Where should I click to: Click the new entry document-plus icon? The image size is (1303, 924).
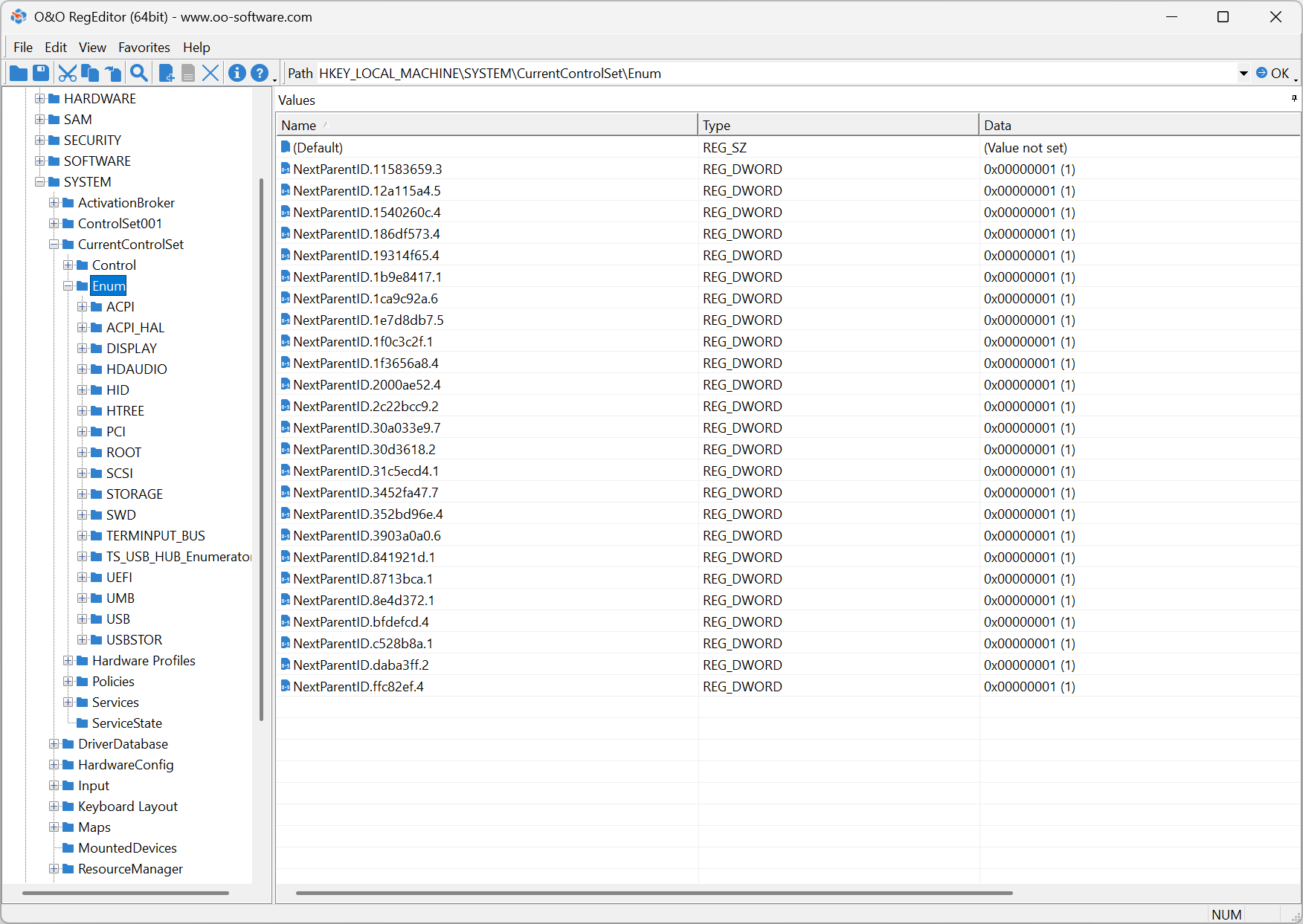click(167, 73)
